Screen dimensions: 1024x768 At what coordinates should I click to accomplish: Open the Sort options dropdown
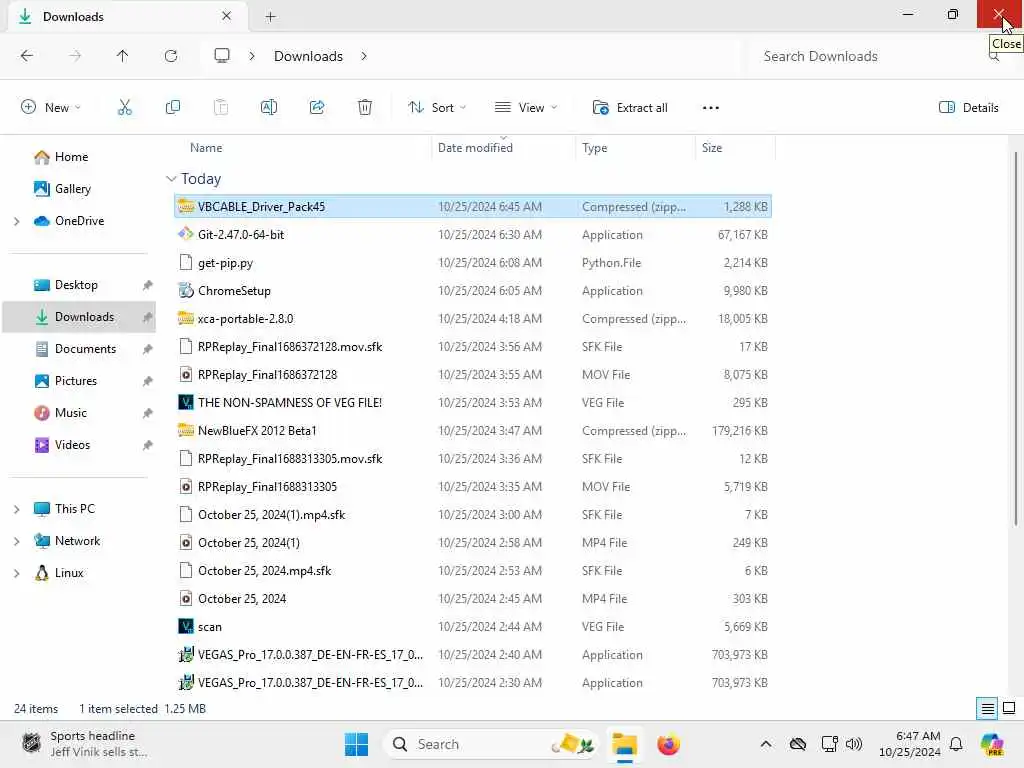click(x=437, y=108)
